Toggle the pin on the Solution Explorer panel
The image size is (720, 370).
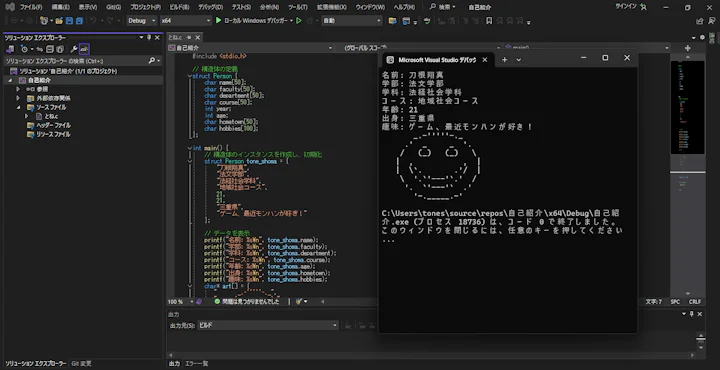pos(149,38)
